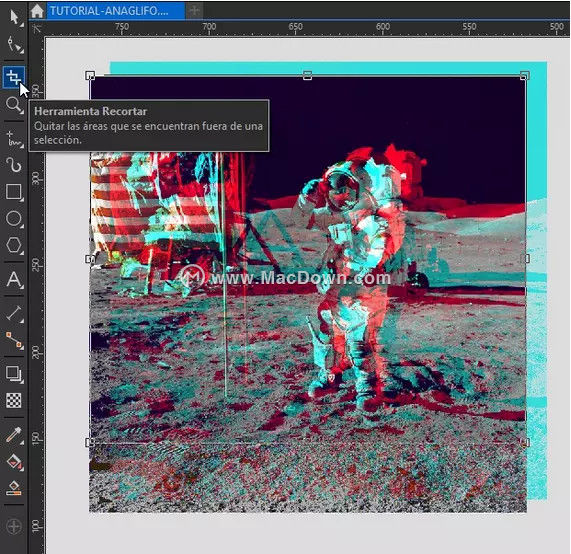Add a new document tab
The height and width of the screenshot is (554, 571).
click(x=194, y=11)
